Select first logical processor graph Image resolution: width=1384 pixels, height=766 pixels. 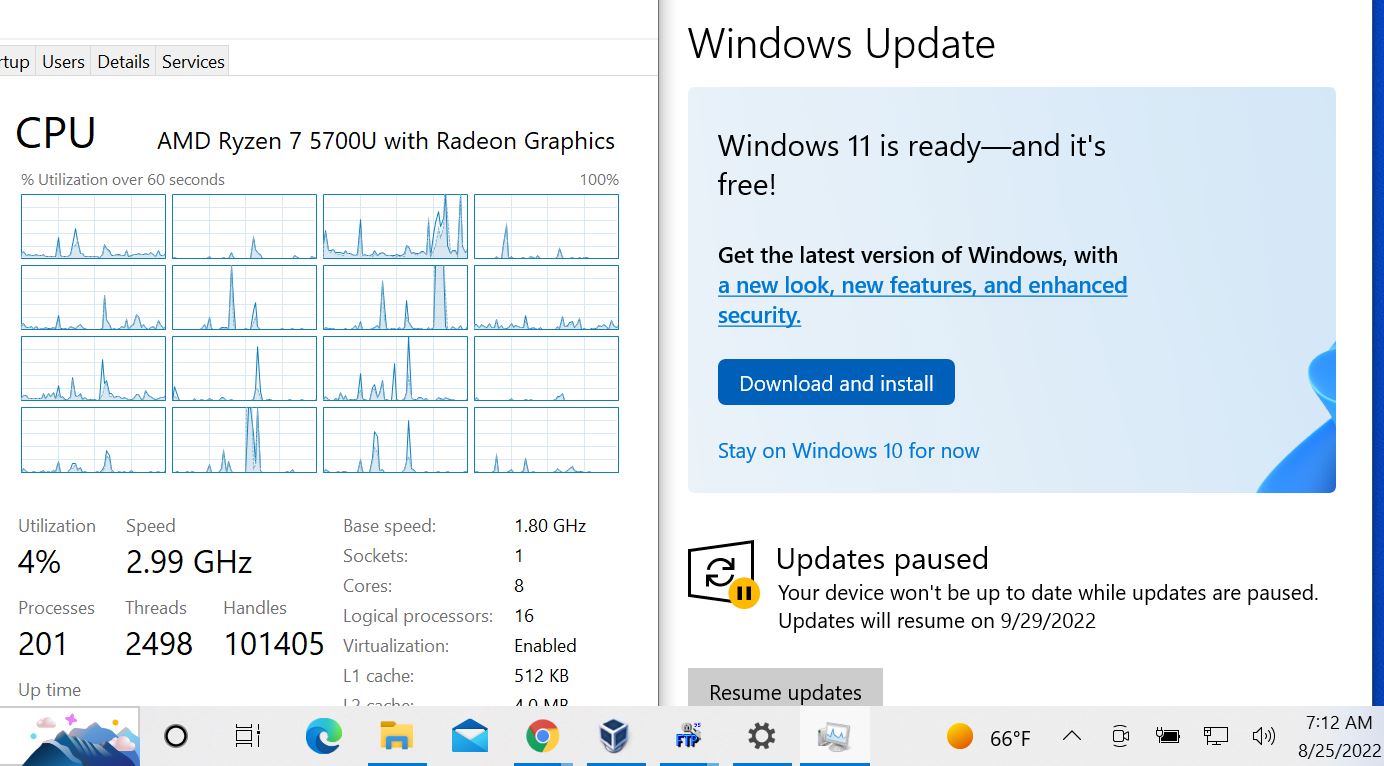click(93, 226)
